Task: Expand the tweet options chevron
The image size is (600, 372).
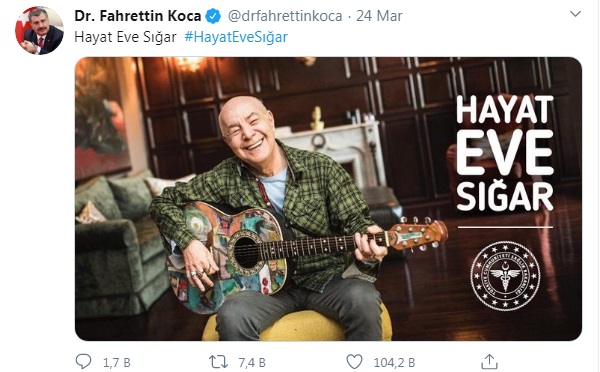Action: click(x=576, y=14)
